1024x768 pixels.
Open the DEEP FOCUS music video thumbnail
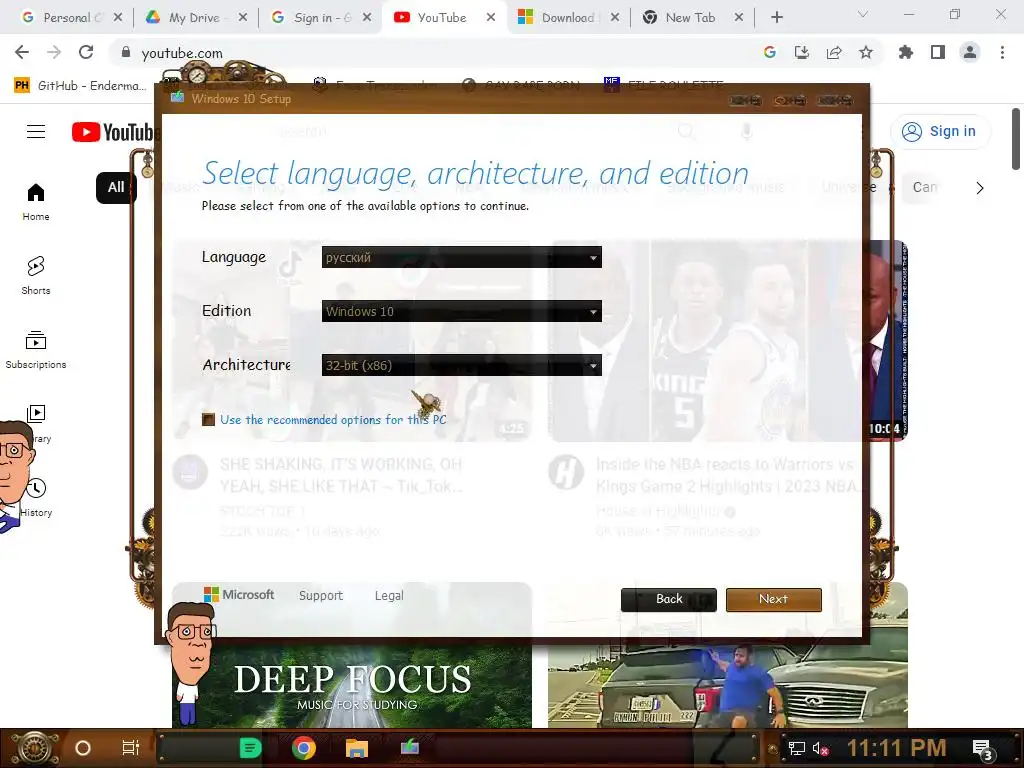(x=352, y=686)
